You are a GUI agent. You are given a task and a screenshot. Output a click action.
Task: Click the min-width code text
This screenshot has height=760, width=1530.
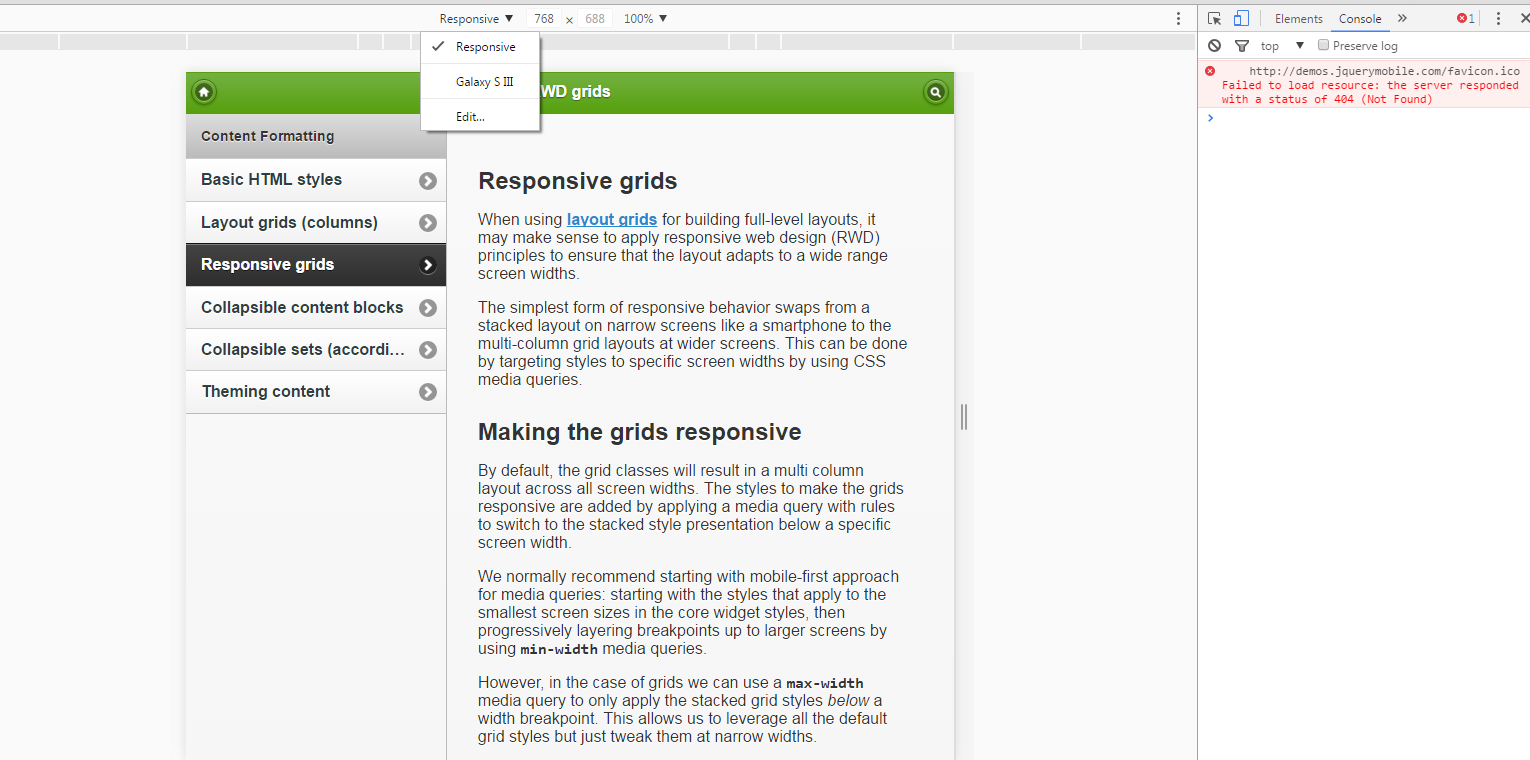tap(559, 649)
